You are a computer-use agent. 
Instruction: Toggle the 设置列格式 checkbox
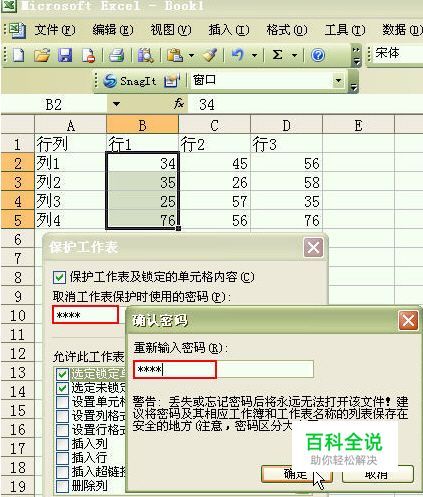[x=62, y=416]
